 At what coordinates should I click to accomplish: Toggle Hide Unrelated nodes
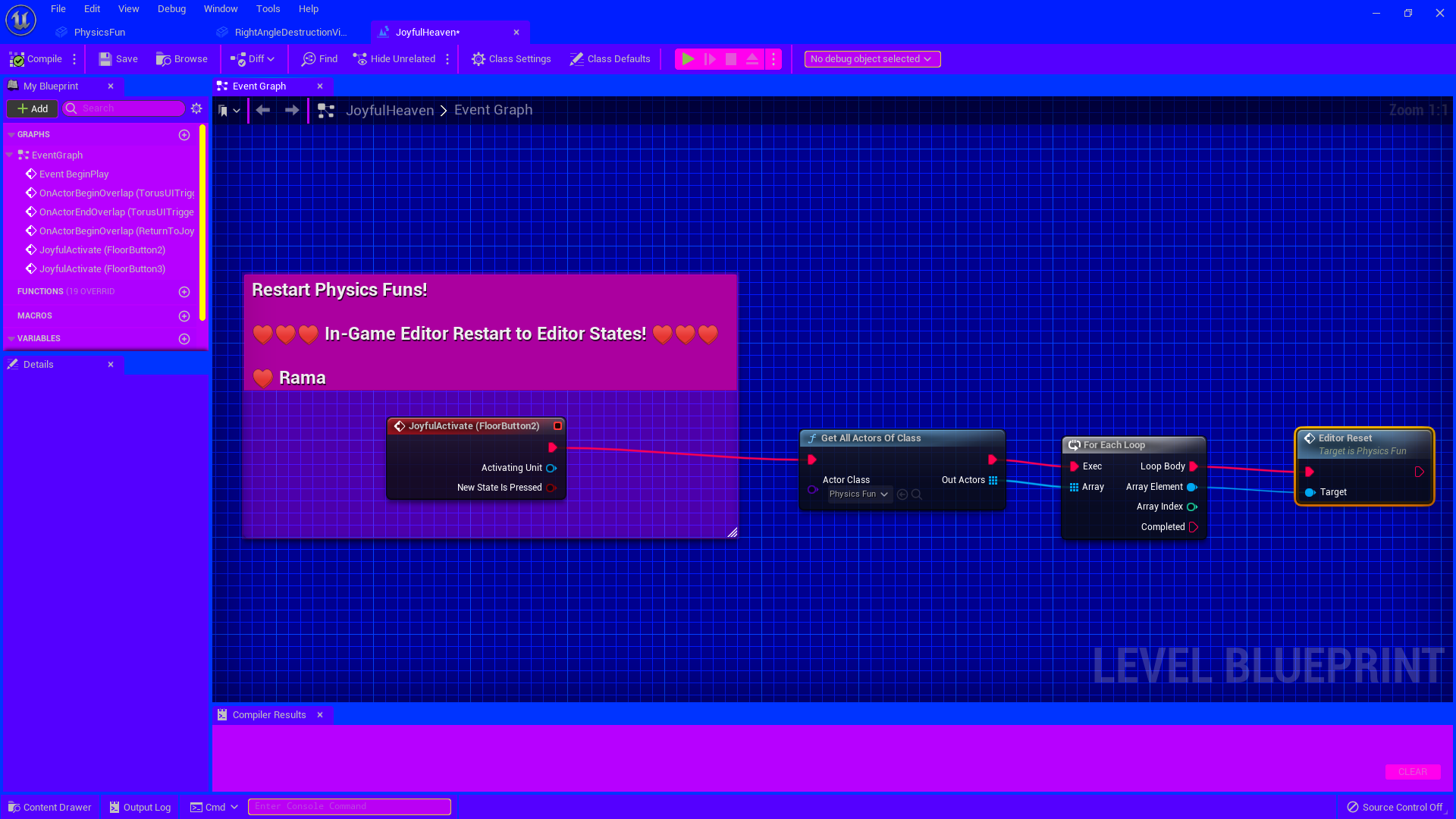click(x=394, y=58)
